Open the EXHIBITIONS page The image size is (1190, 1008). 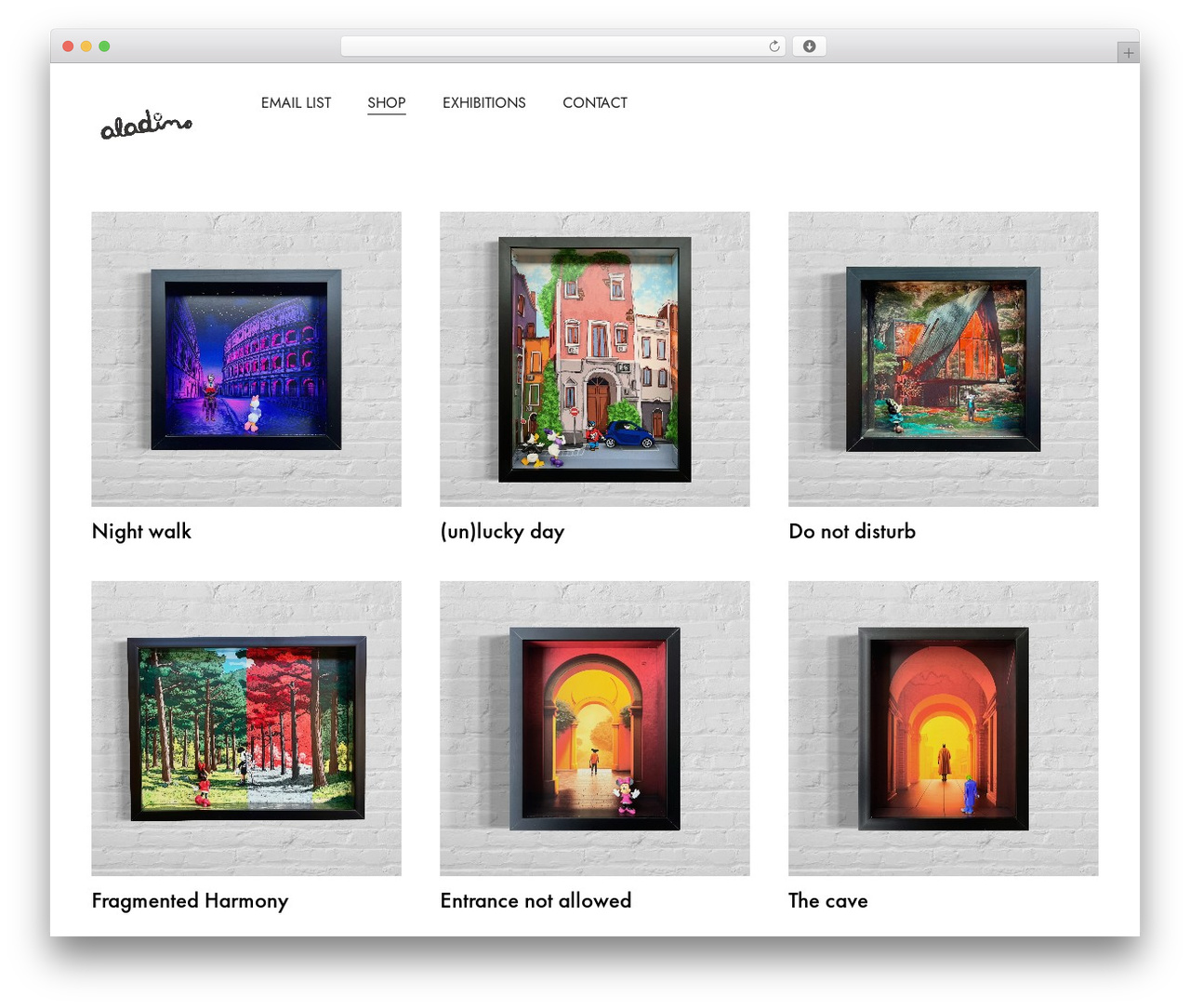pos(484,102)
